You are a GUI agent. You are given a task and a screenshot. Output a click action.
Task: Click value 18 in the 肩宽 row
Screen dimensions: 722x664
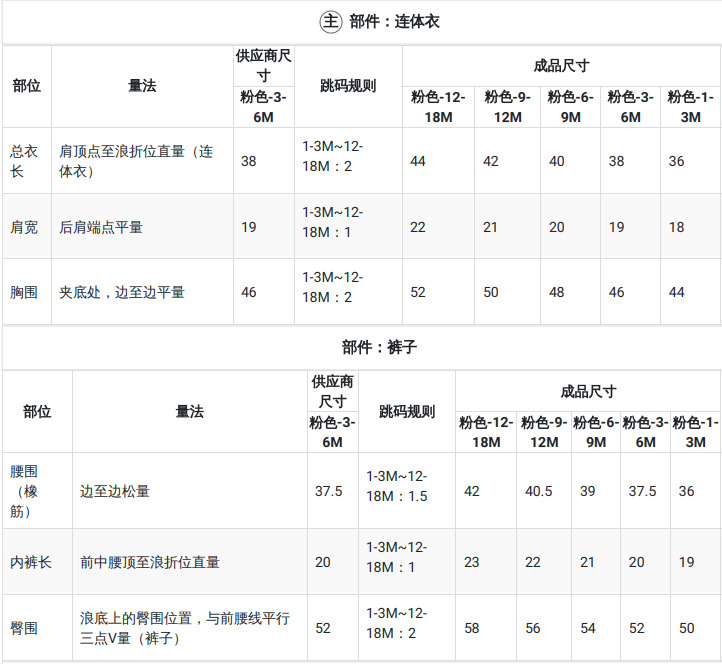click(x=676, y=227)
